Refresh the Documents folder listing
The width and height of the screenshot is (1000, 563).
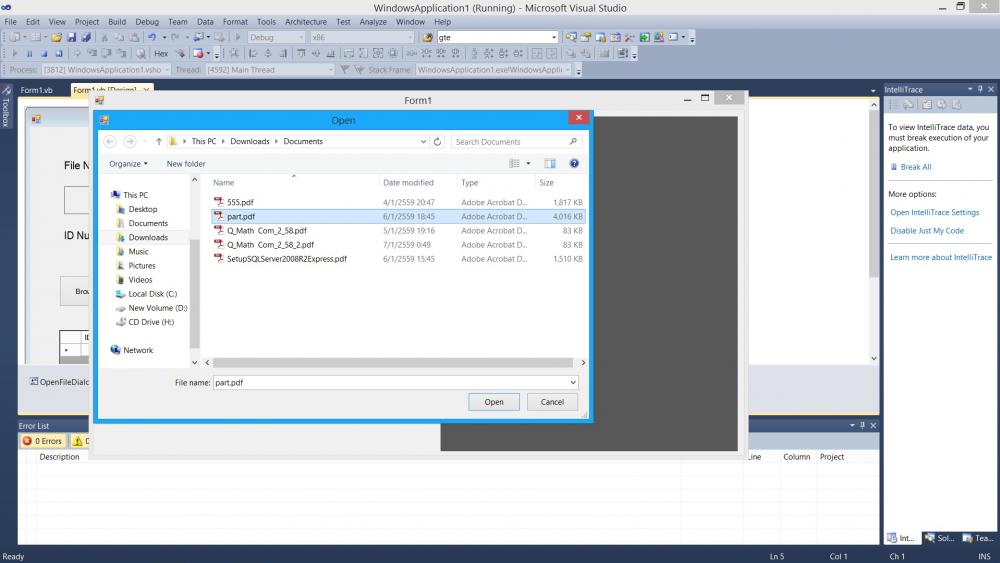point(438,142)
